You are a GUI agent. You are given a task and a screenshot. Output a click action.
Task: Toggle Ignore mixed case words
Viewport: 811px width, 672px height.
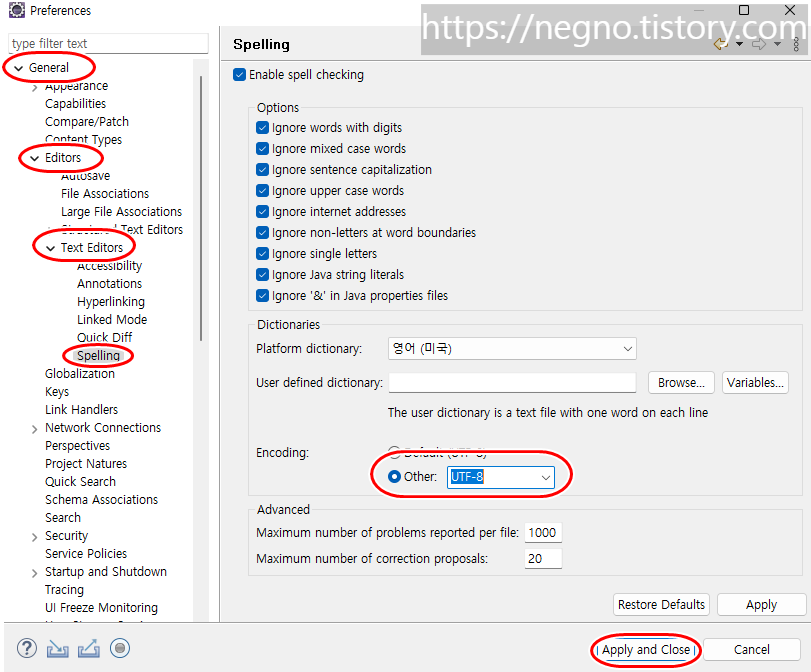pos(262,148)
